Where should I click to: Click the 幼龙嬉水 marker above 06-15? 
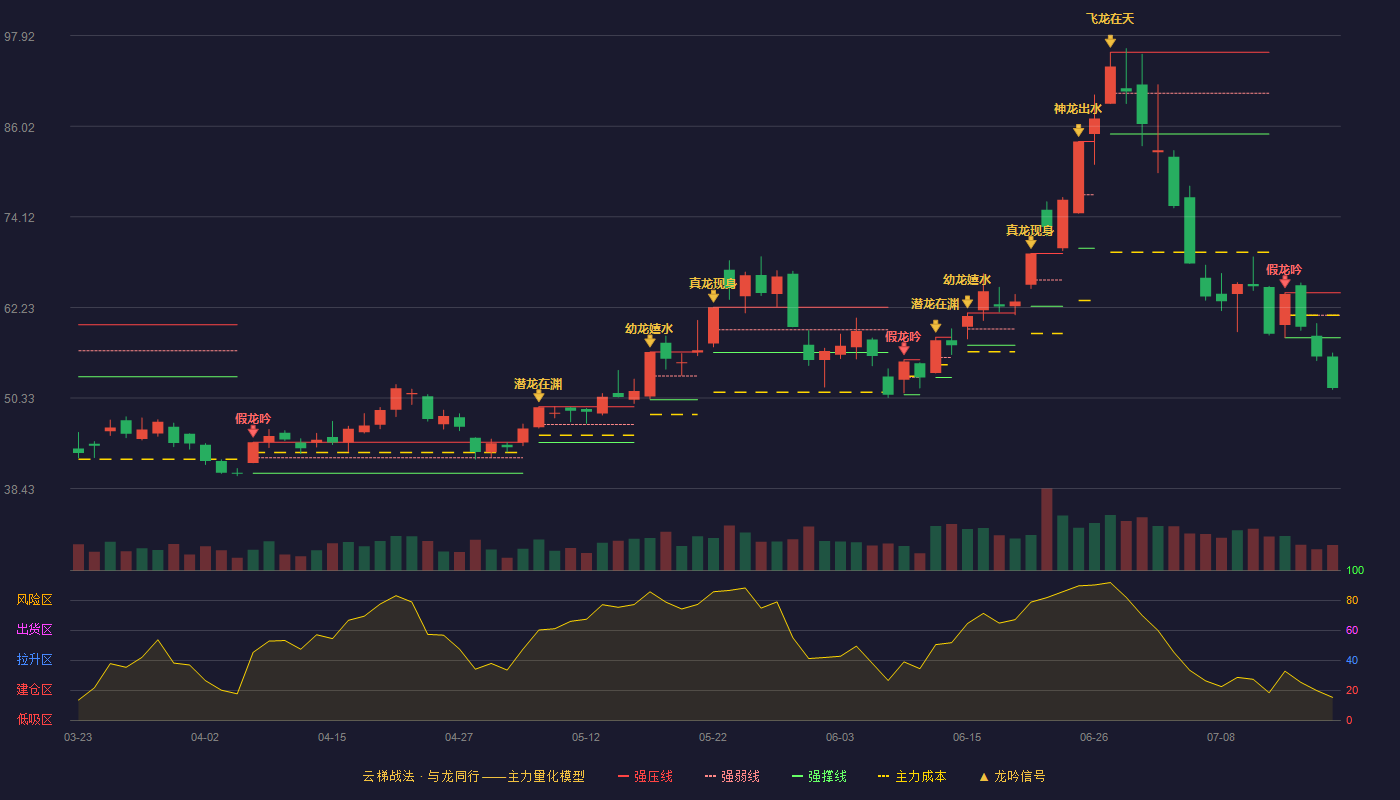967,302
